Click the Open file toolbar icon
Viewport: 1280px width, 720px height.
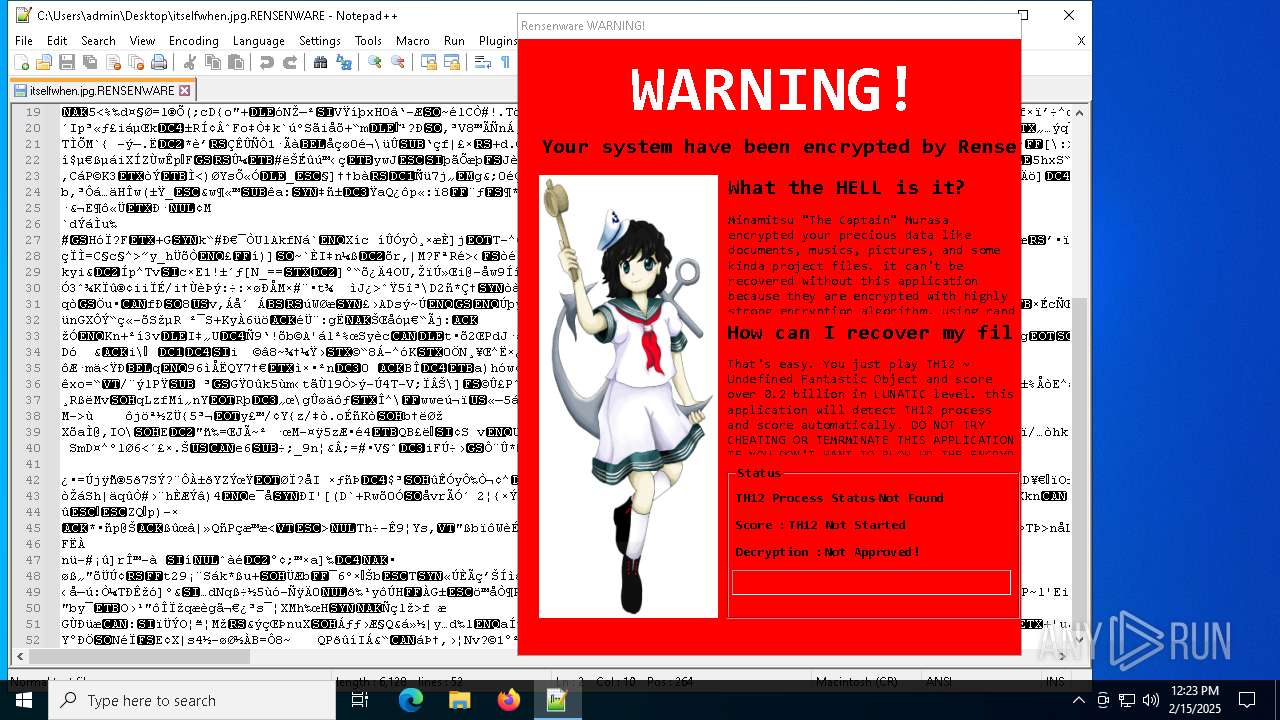(45, 62)
